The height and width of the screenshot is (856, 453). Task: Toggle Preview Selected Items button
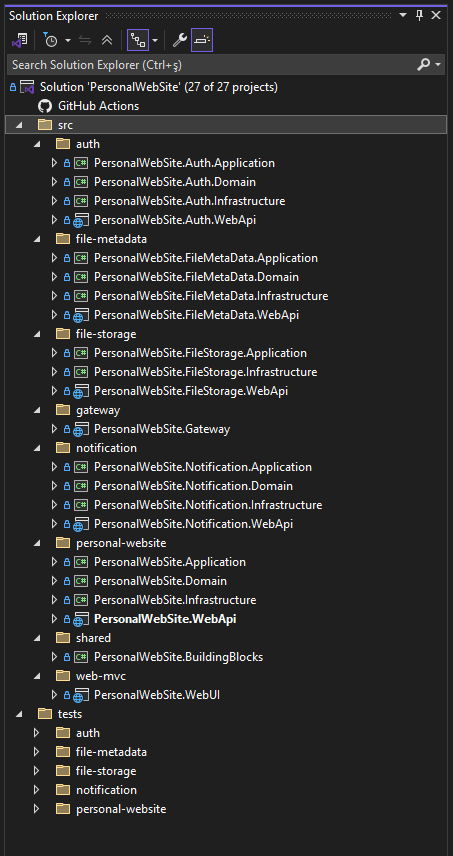202,40
